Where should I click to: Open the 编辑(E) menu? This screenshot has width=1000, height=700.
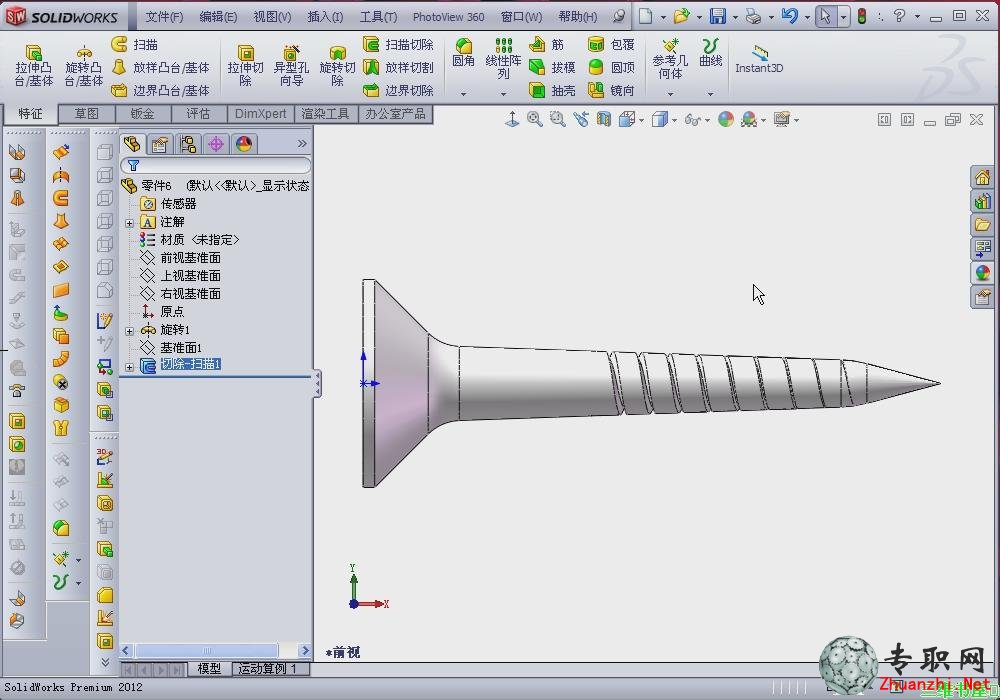pos(218,17)
